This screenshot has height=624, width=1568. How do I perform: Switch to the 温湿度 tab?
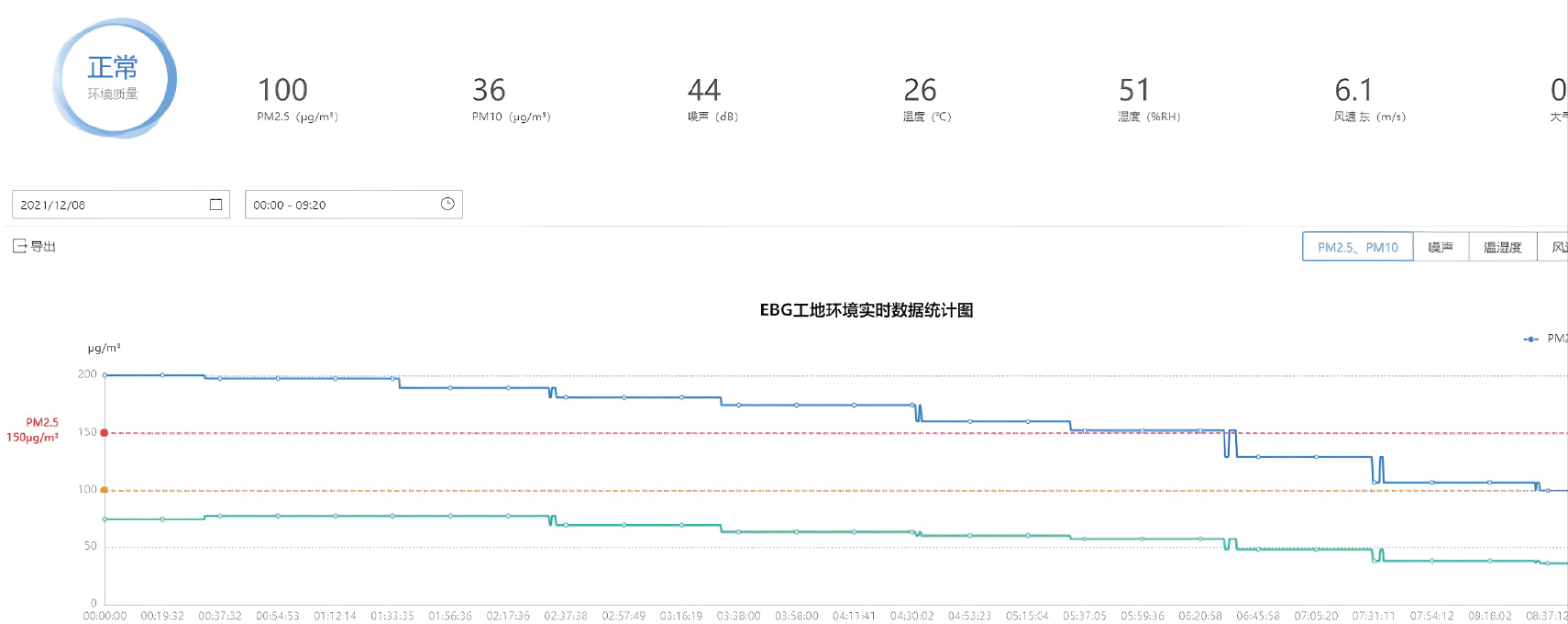click(1503, 247)
